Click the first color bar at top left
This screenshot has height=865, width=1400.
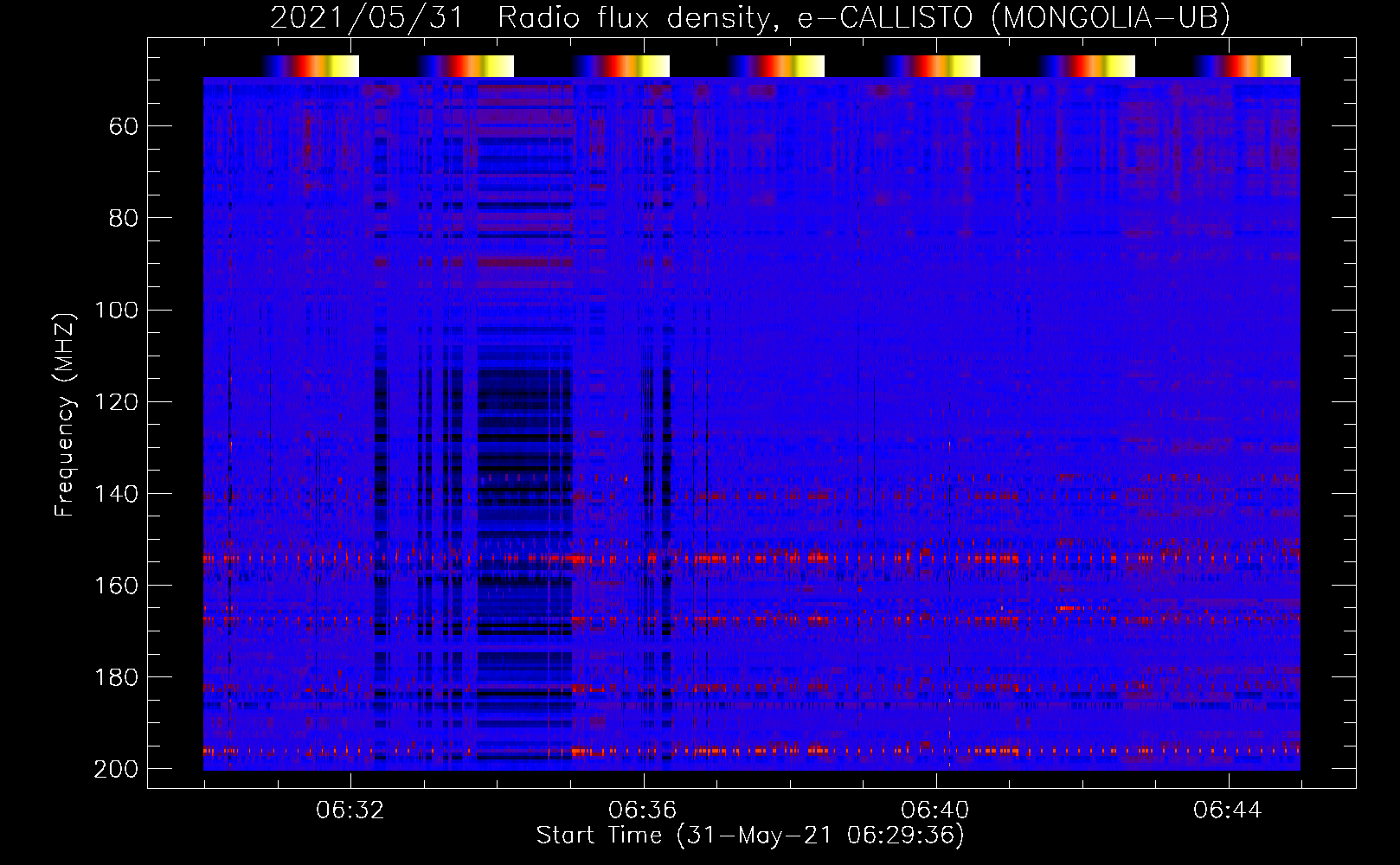tap(311, 66)
